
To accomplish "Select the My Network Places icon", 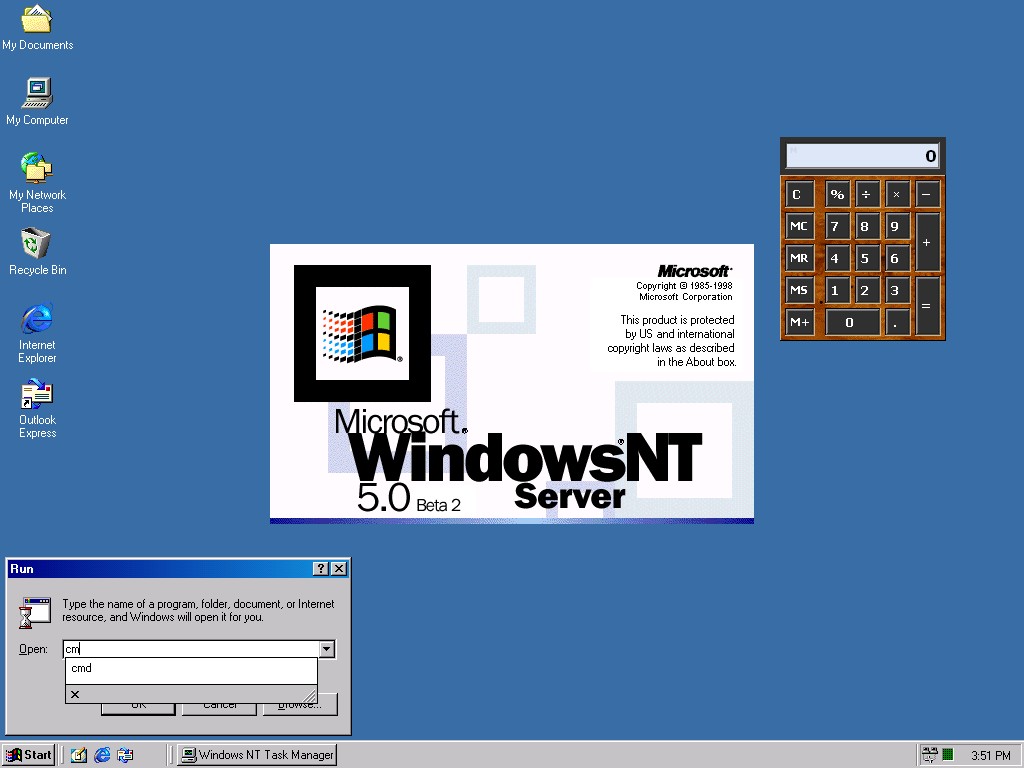I will 37,182.
